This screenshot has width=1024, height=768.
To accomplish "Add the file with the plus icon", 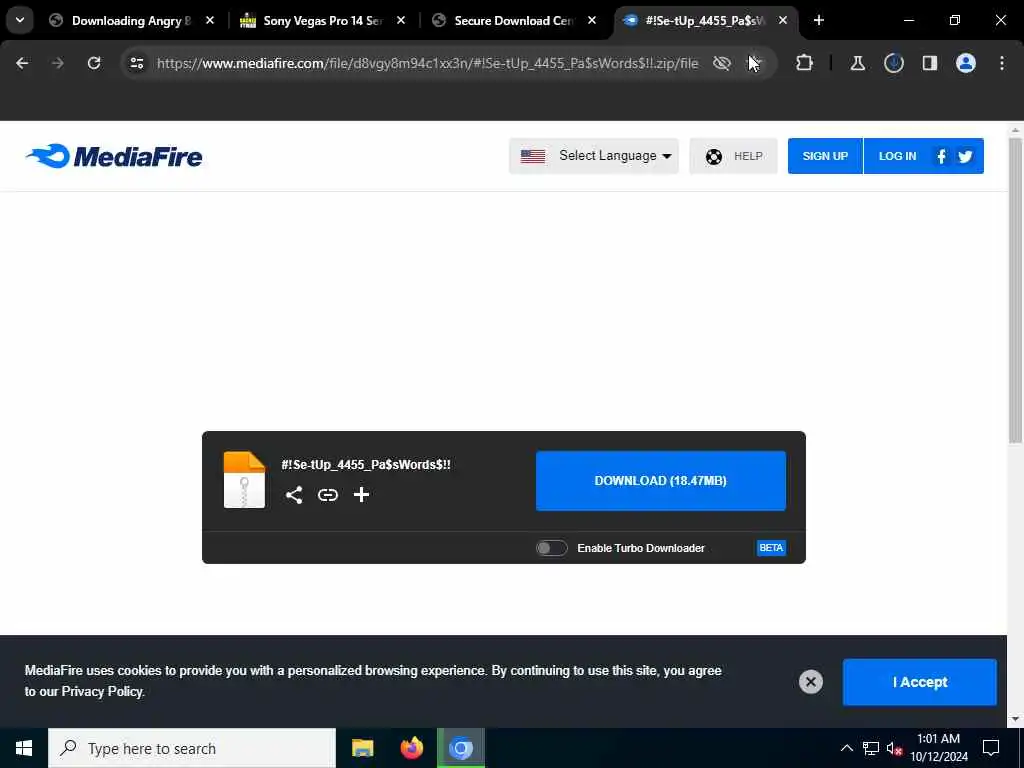I will point(361,495).
